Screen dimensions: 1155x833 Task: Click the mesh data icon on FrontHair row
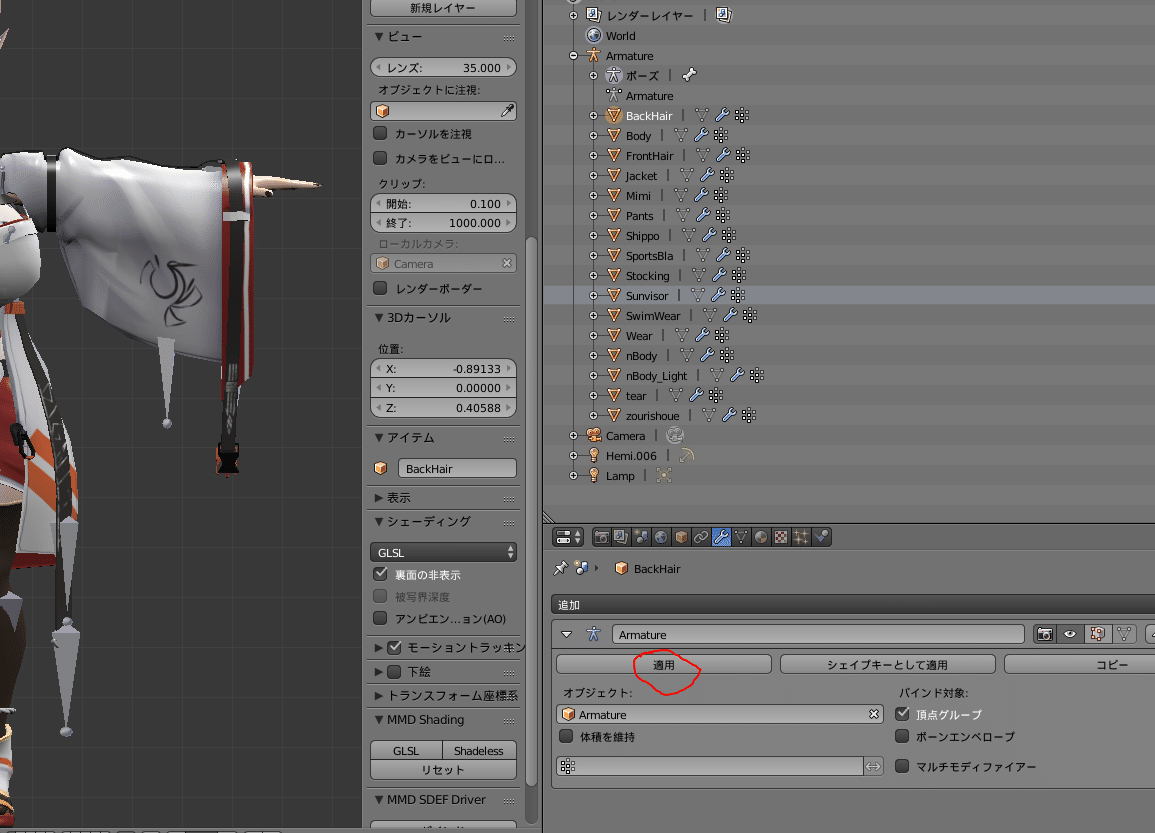click(703, 155)
